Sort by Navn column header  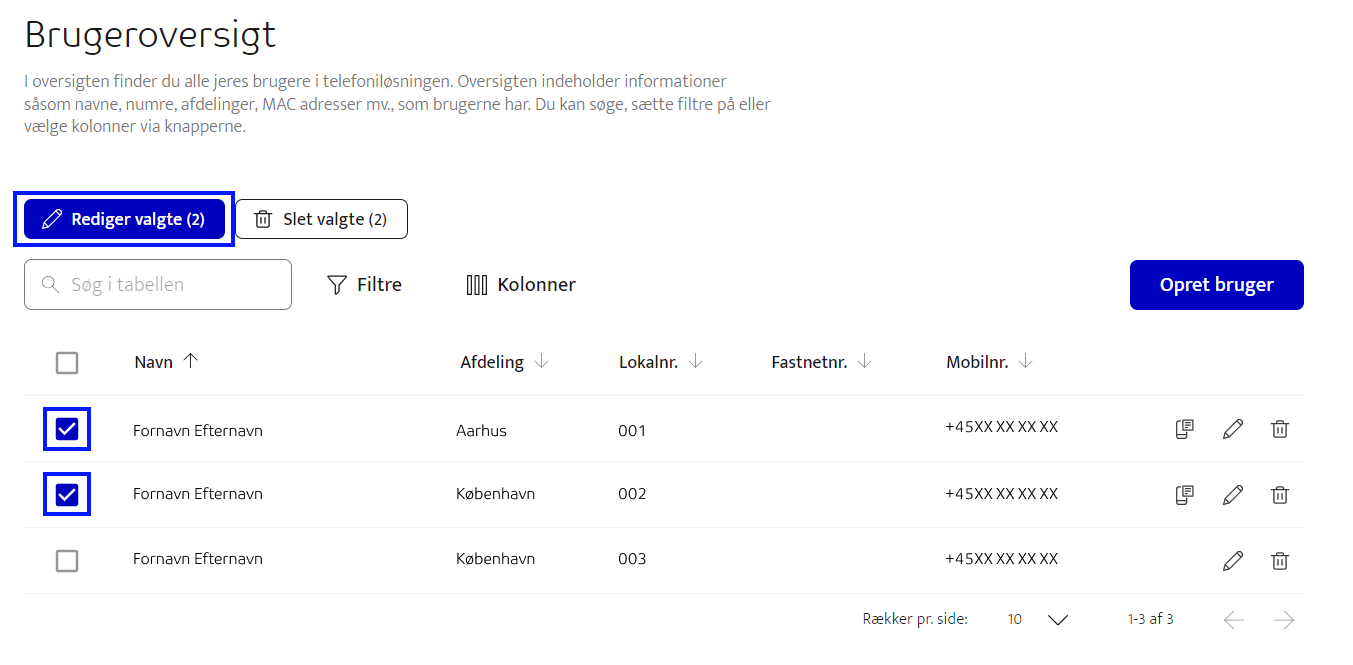(166, 362)
